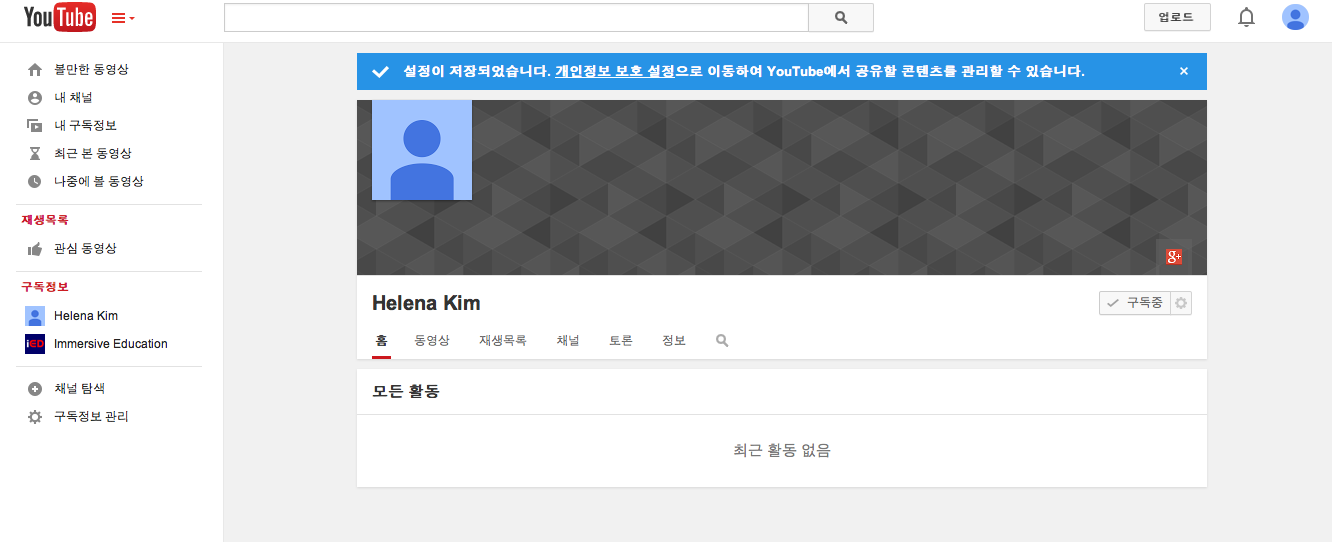This screenshot has width=1332, height=542.
Task: Click the magnifier search button
Action: click(x=841, y=17)
